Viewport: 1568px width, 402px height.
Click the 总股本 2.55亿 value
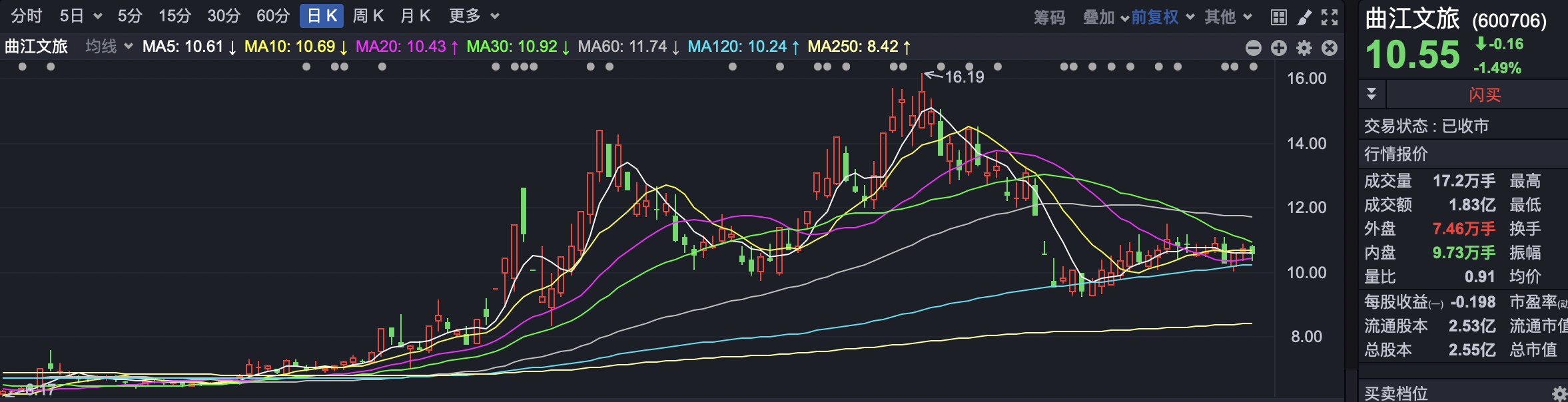click(1472, 350)
